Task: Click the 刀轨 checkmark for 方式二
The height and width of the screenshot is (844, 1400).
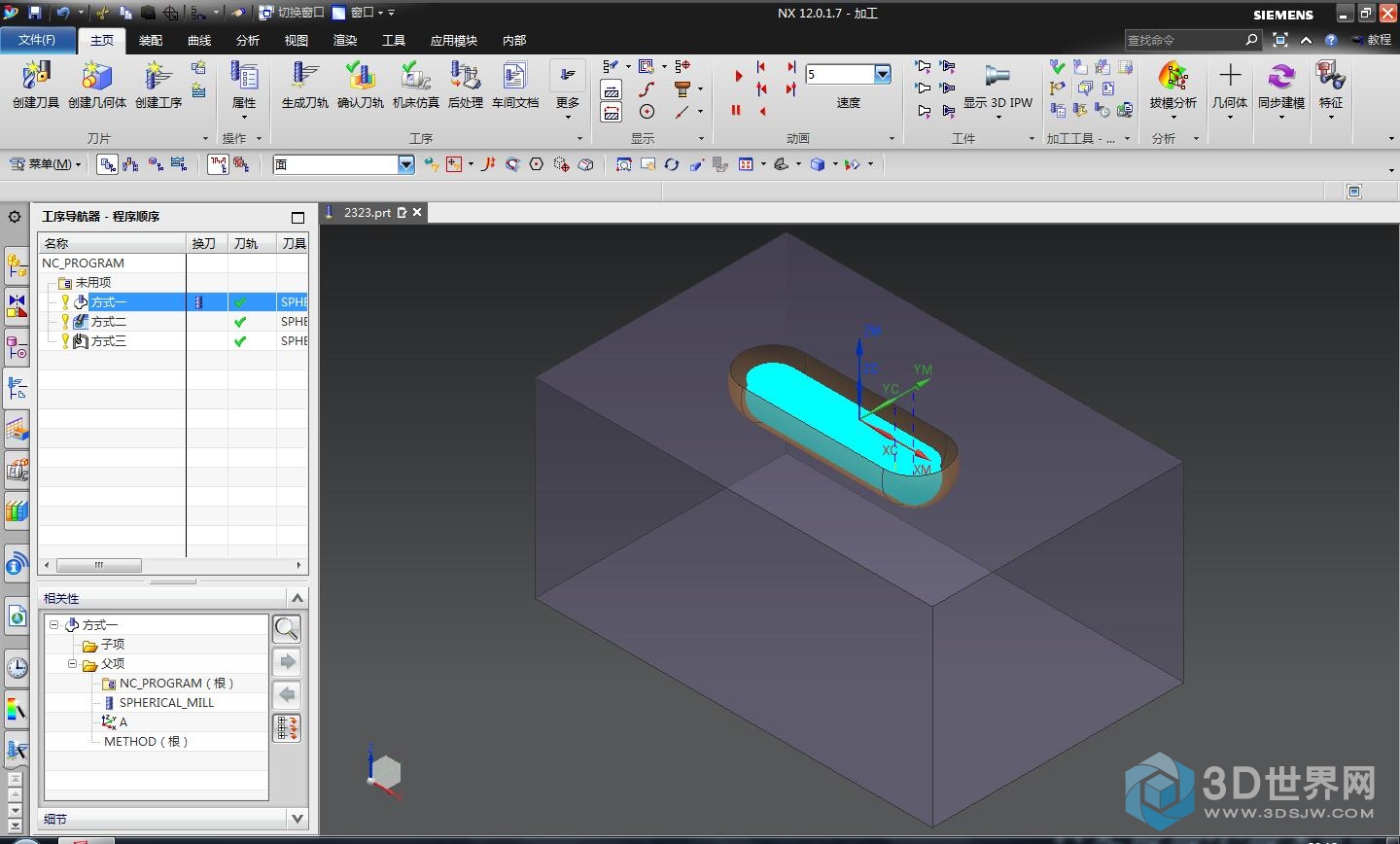Action: [x=240, y=322]
